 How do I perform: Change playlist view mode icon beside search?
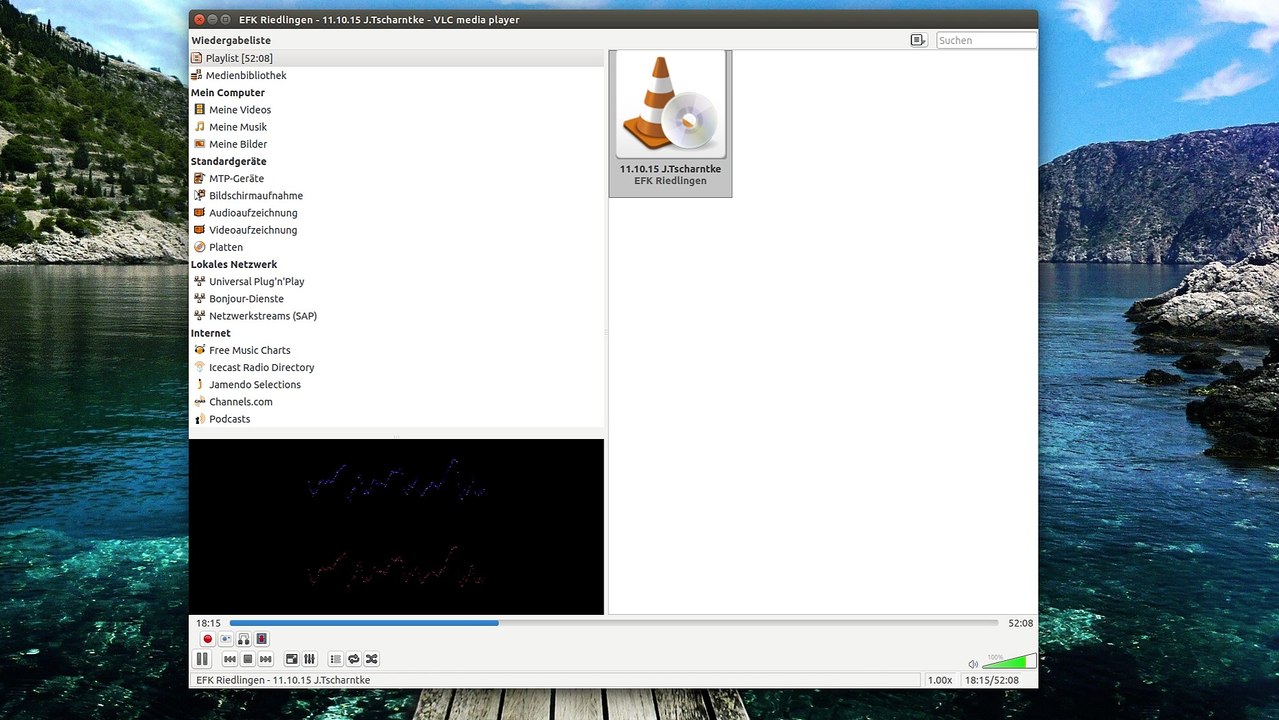tap(918, 40)
